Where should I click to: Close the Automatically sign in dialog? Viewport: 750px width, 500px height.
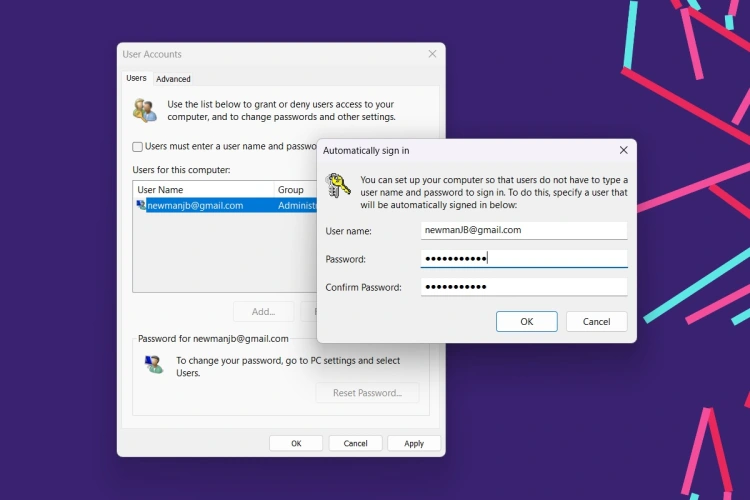click(x=623, y=150)
